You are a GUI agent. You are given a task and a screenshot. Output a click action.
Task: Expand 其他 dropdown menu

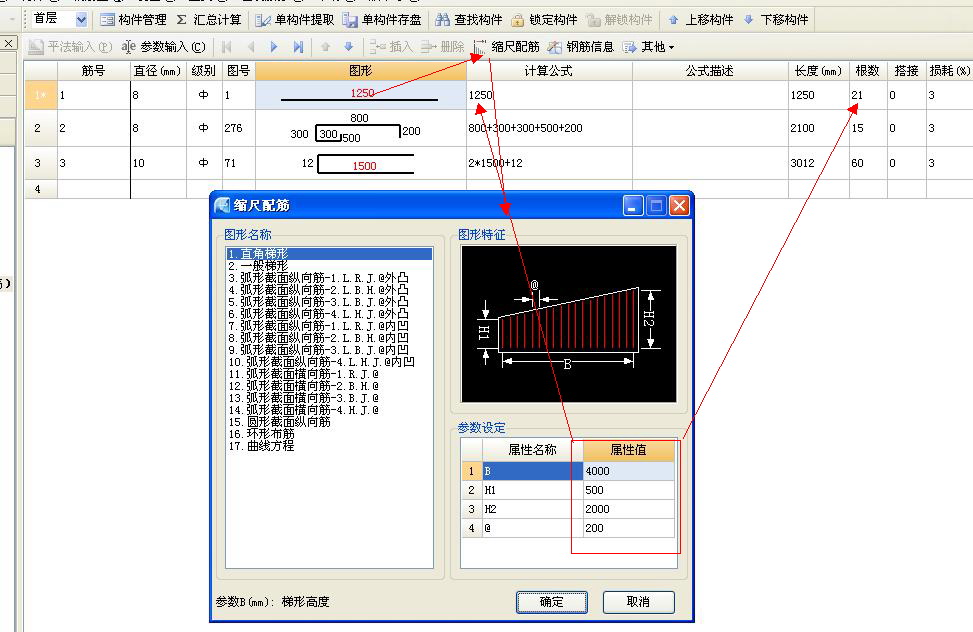click(648, 47)
